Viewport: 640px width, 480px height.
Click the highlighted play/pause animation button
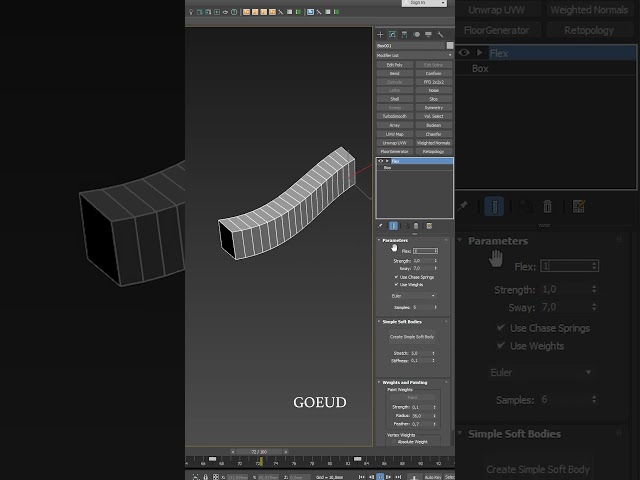pos(380,477)
